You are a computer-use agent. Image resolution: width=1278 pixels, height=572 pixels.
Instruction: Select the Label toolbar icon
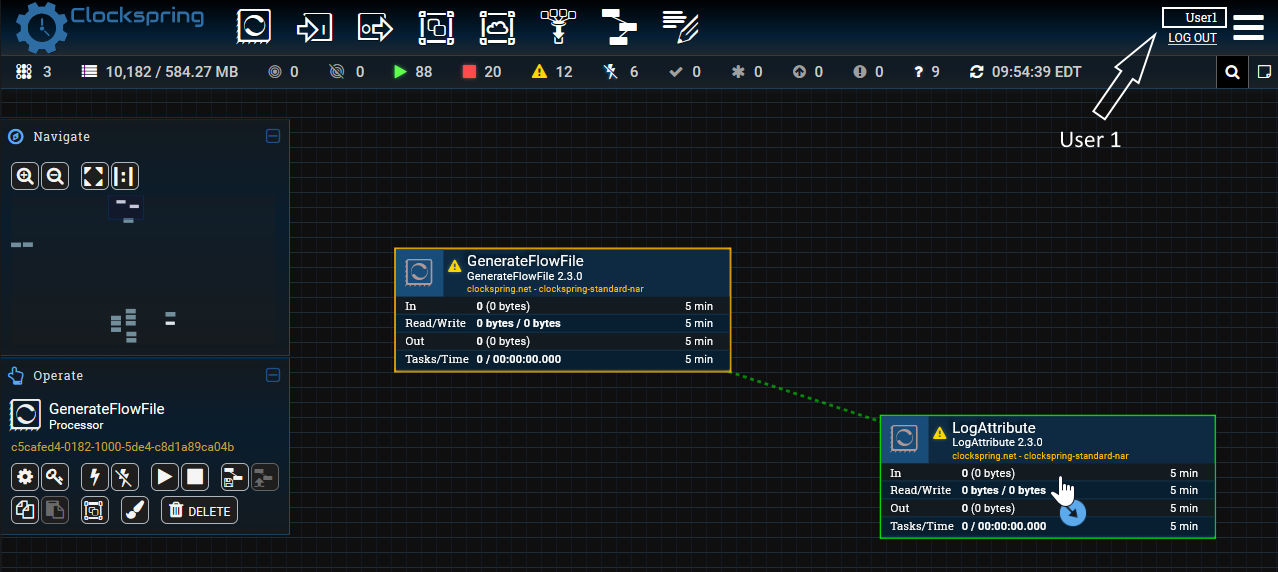(680, 28)
